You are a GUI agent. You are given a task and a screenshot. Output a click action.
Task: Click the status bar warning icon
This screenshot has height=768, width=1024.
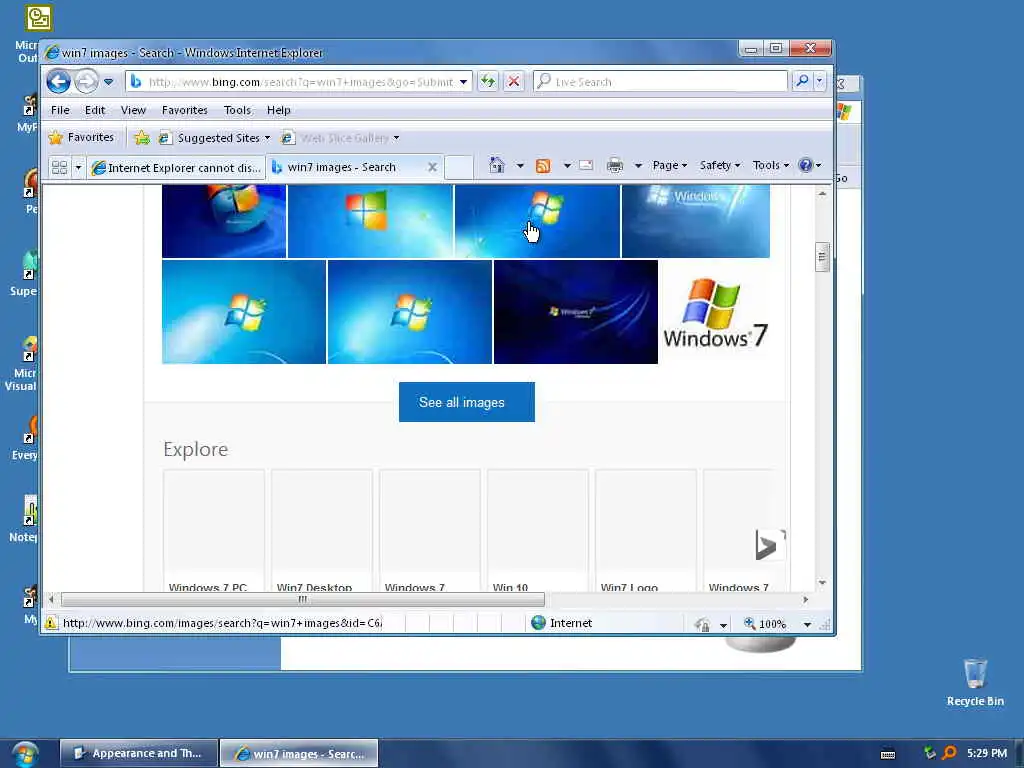tap(51, 623)
